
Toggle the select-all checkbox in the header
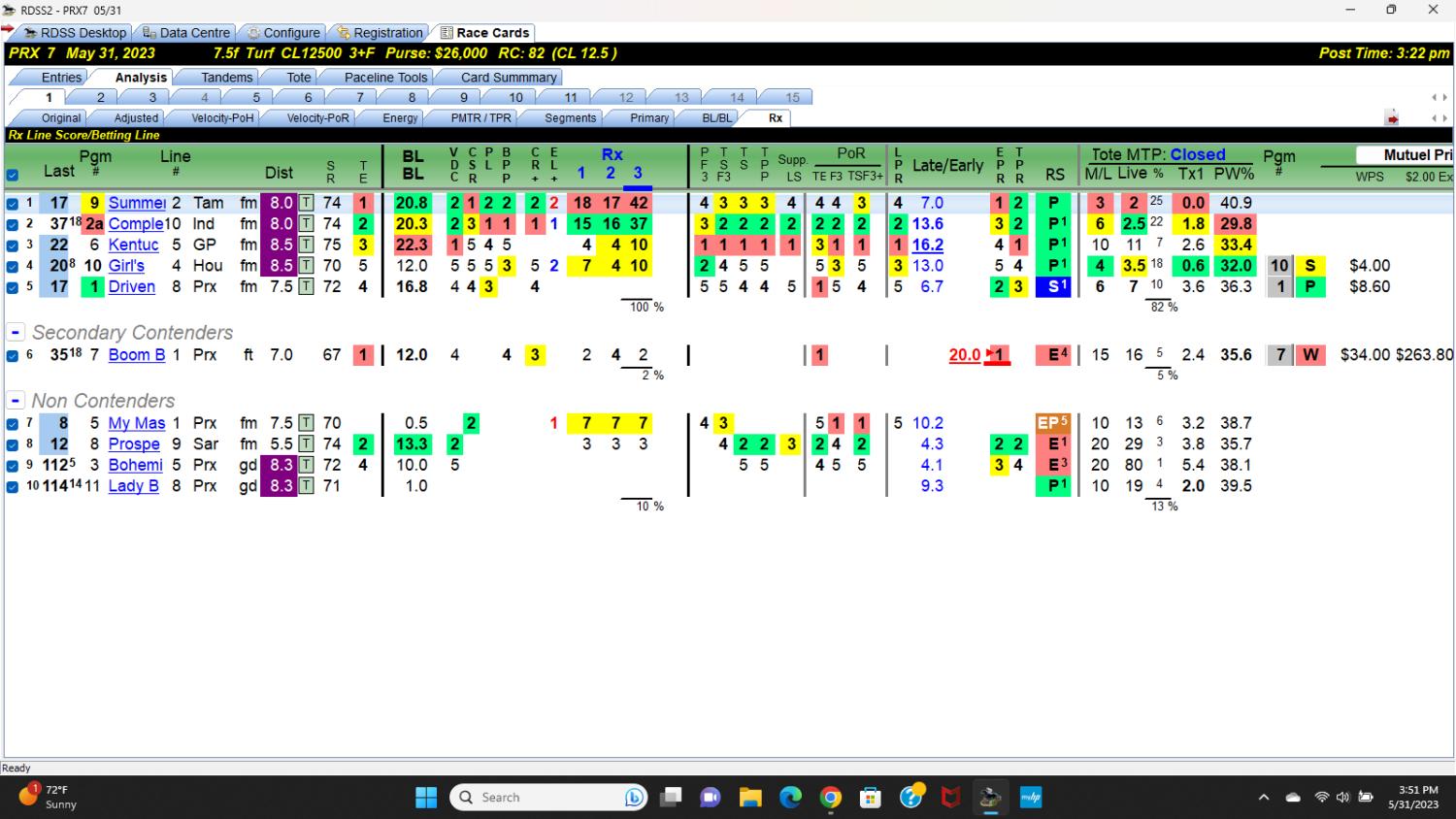point(13,176)
